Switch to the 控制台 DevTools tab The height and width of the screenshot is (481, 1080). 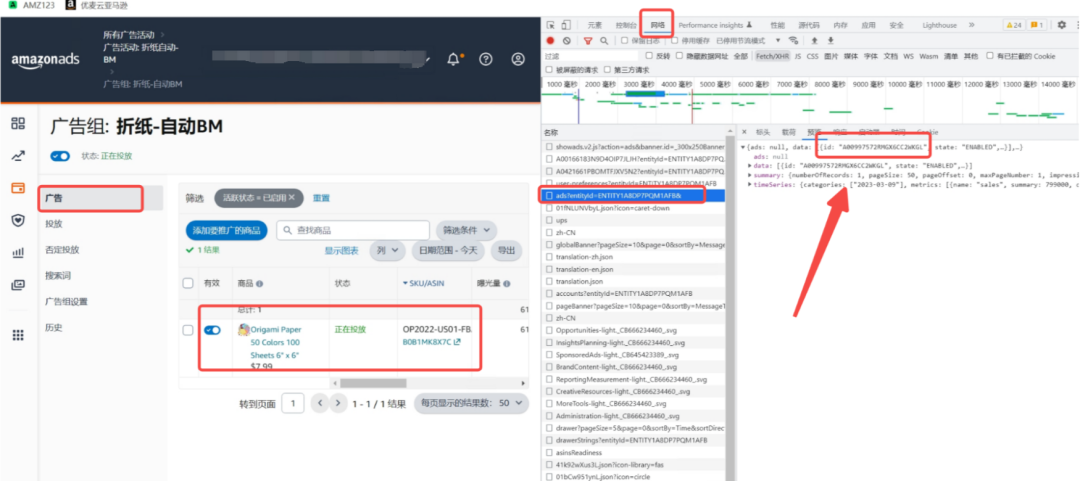(625, 25)
